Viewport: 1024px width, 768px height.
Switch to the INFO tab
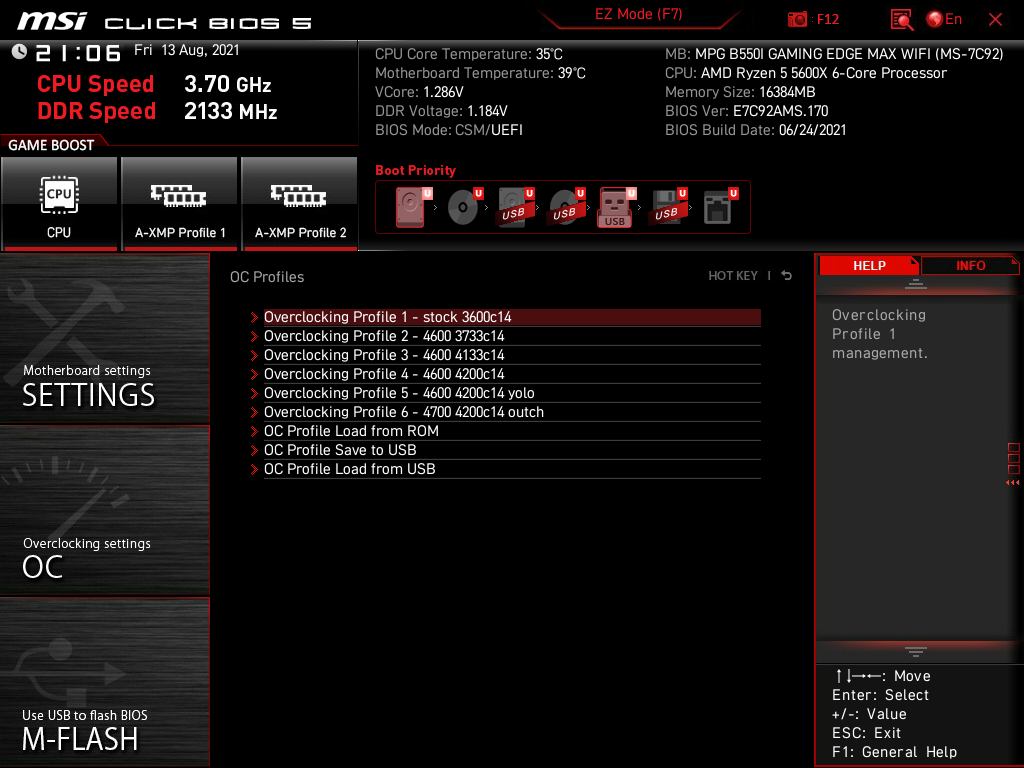click(970, 266)
